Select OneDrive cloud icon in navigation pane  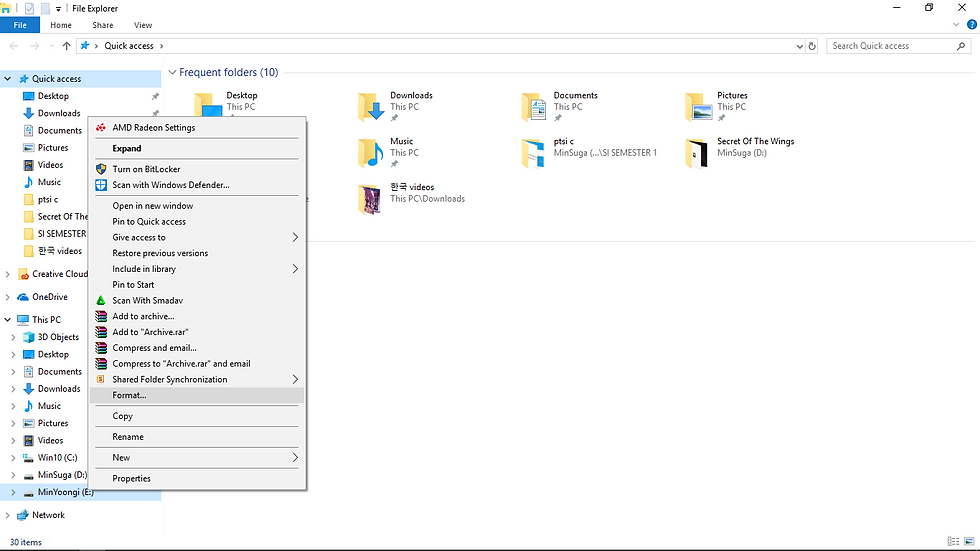(x=23, y=297)
